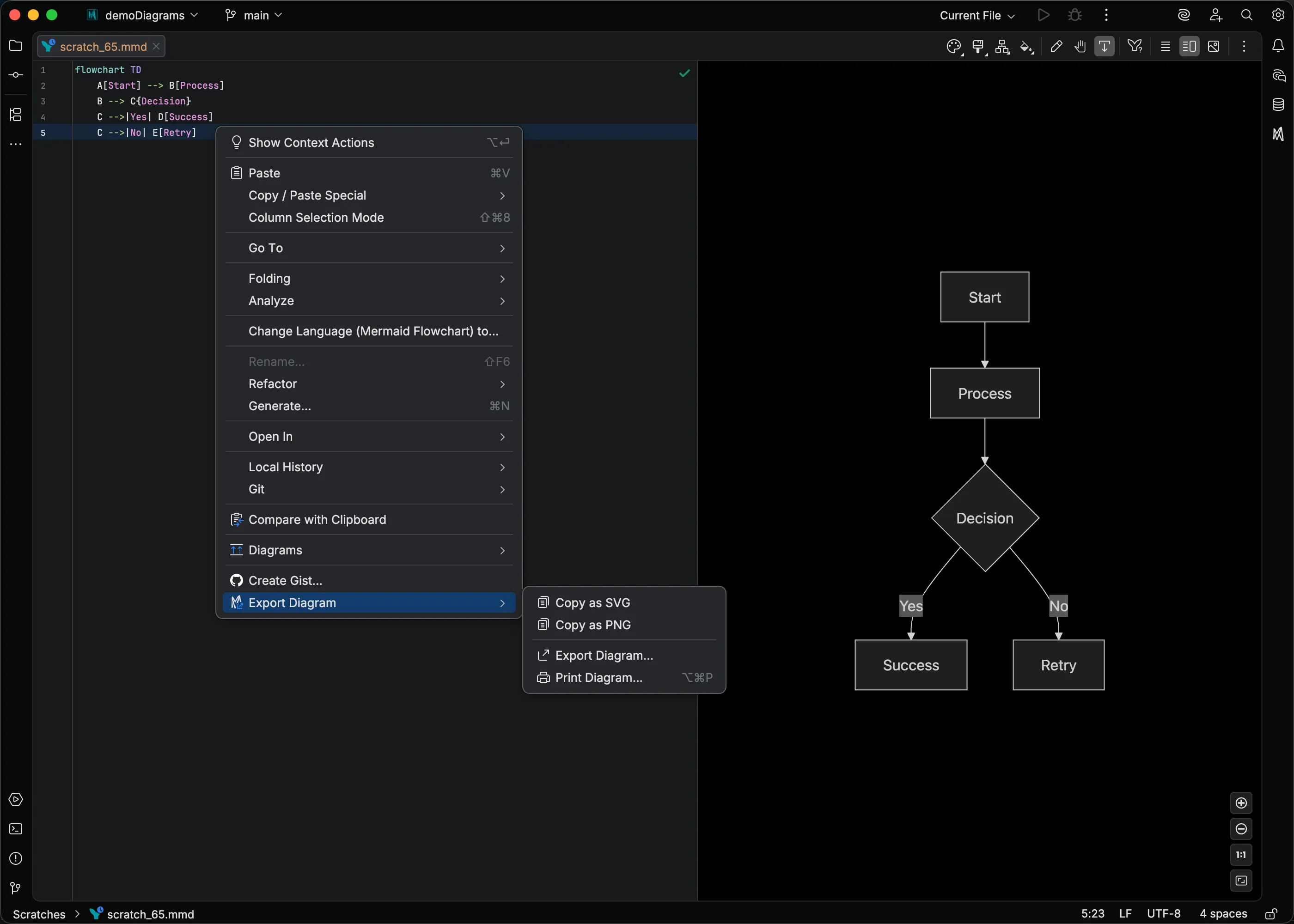1294x924 pixels.
Task: Open the Notifications bell panel
Action: coord(1278,46)
